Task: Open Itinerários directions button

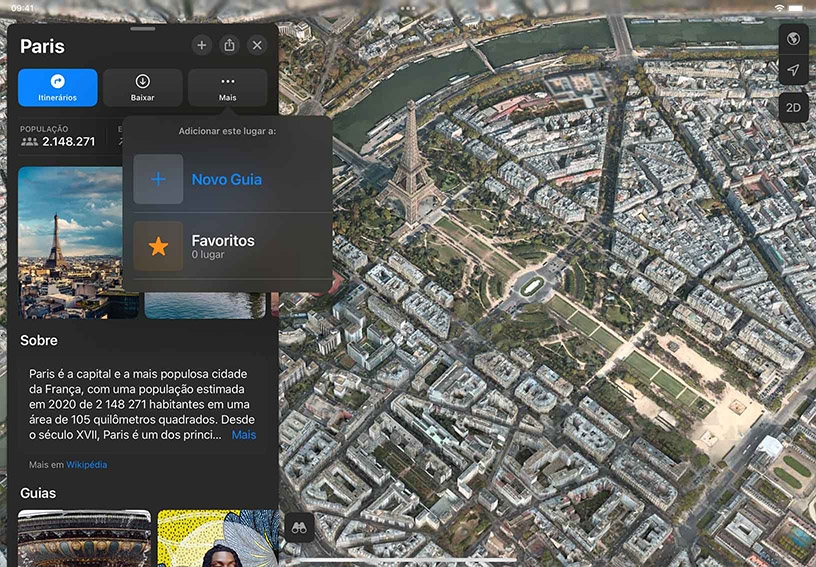Action: click(x=58, y=87)
